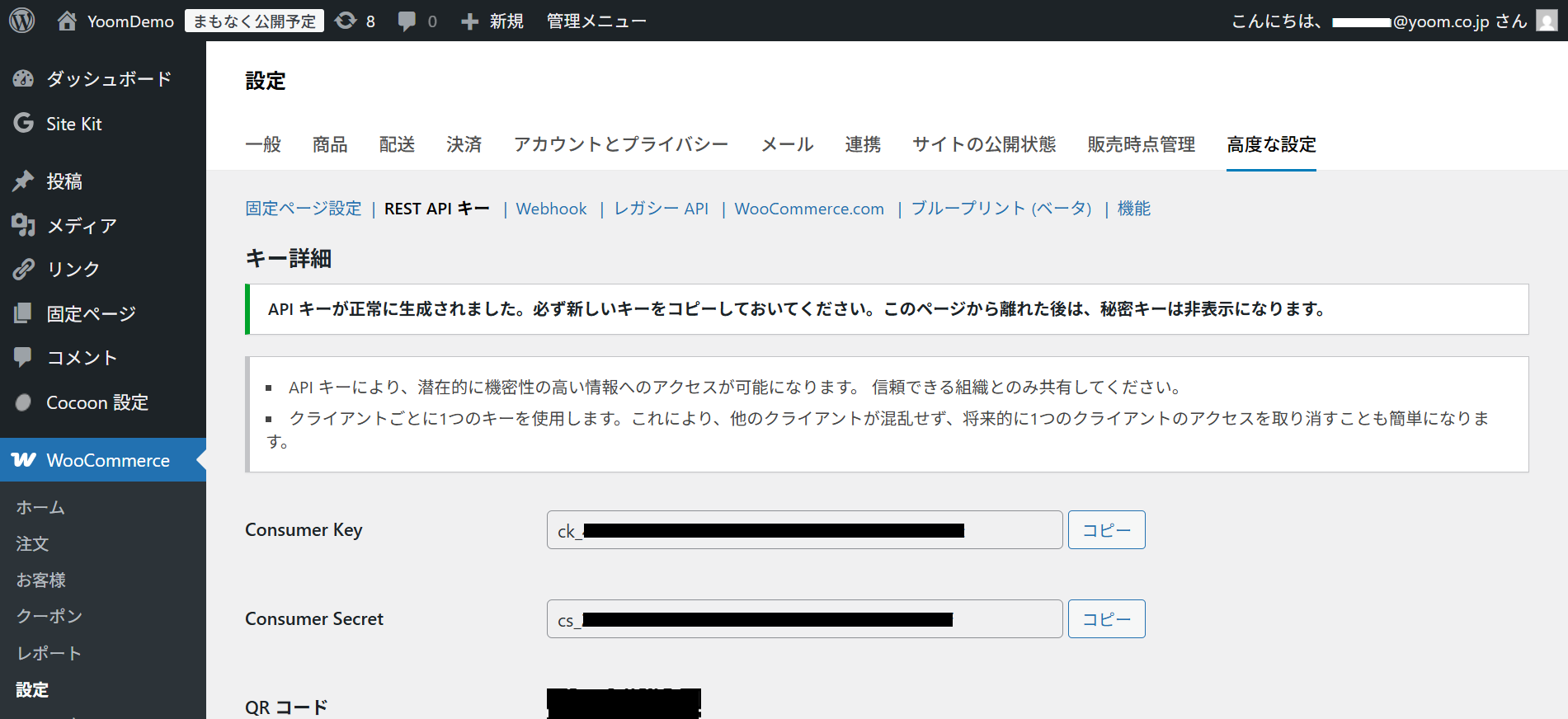Click the Site Kit Google icon

(23, 124)
